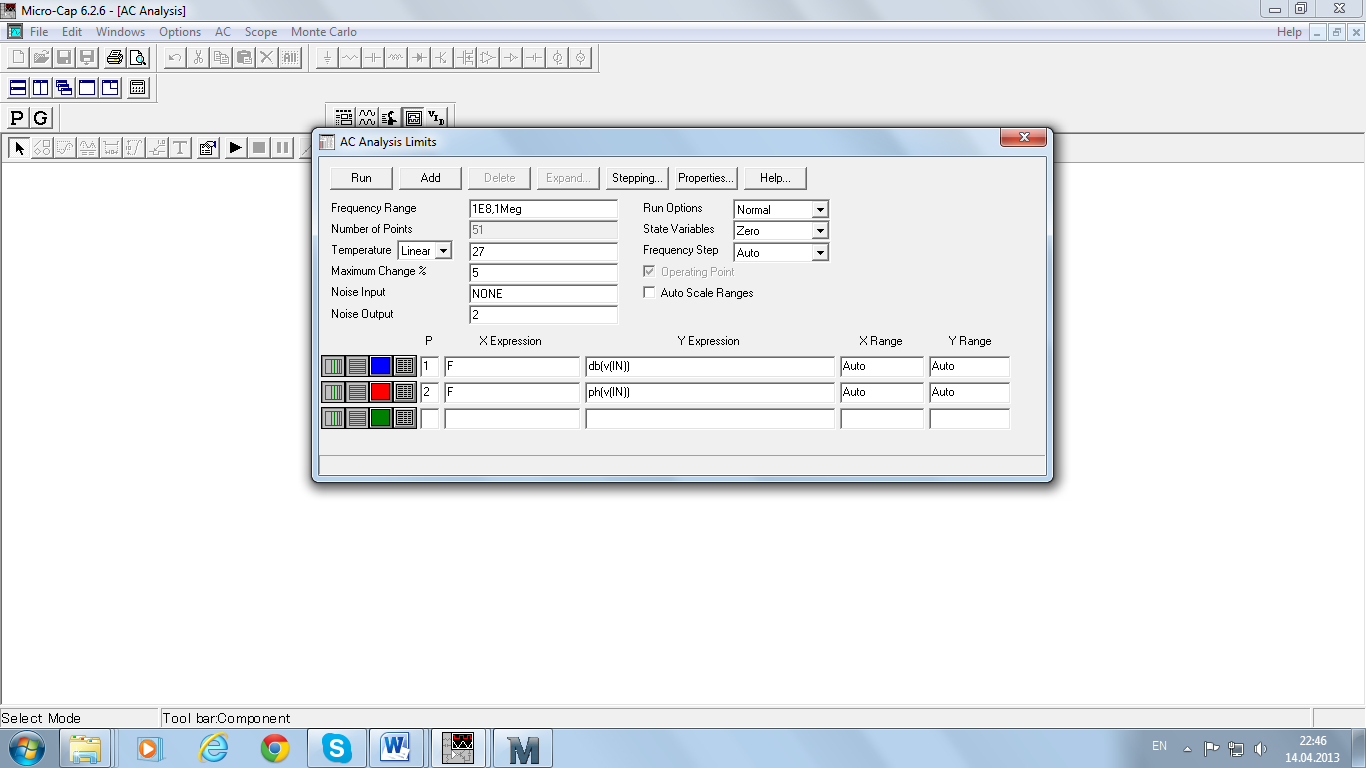The image size is (1366, 768).
Task: Click the Help... button in the dialog
Action: coord(775,178)
